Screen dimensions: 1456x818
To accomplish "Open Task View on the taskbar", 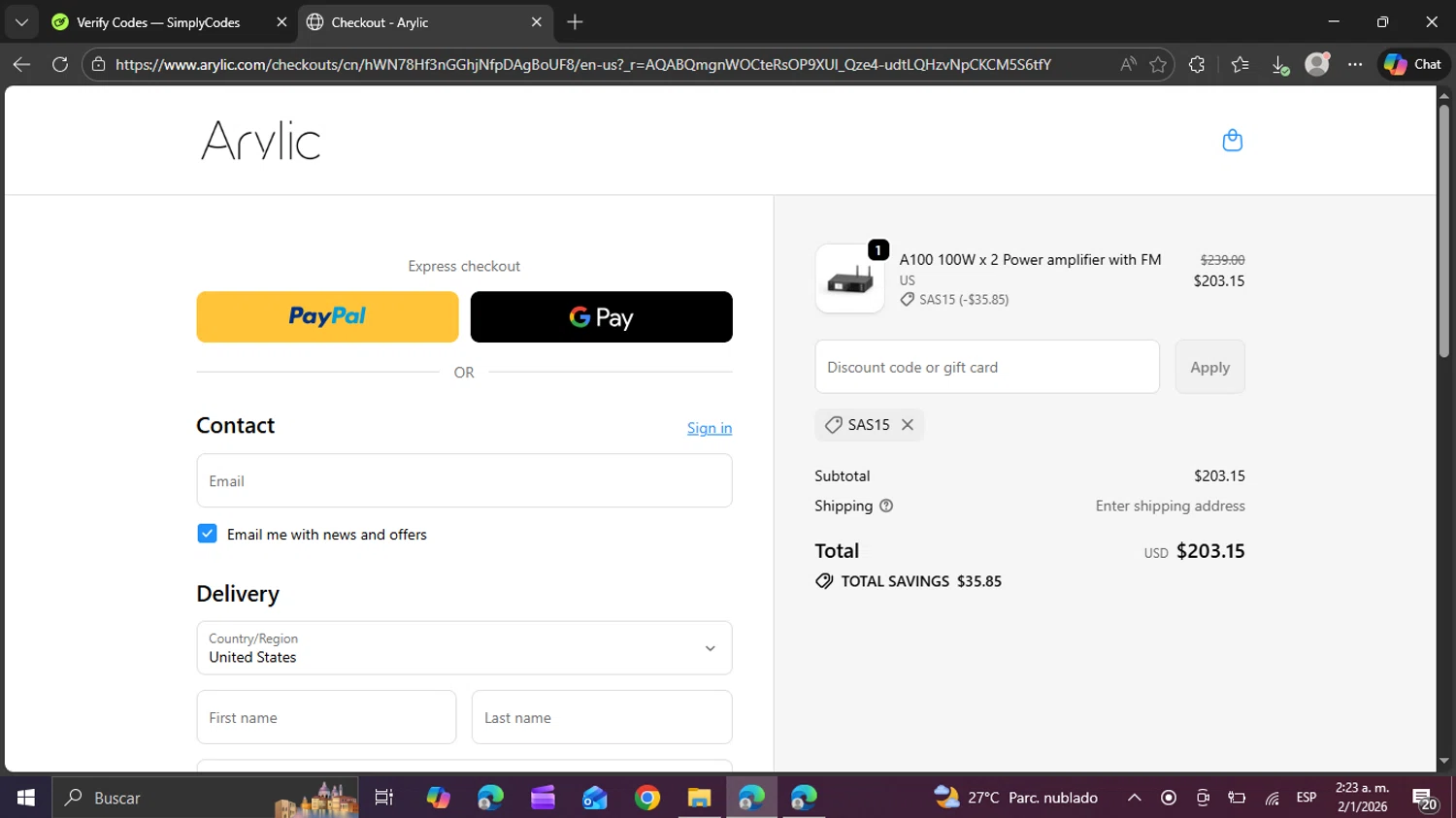I will (383, 798).
